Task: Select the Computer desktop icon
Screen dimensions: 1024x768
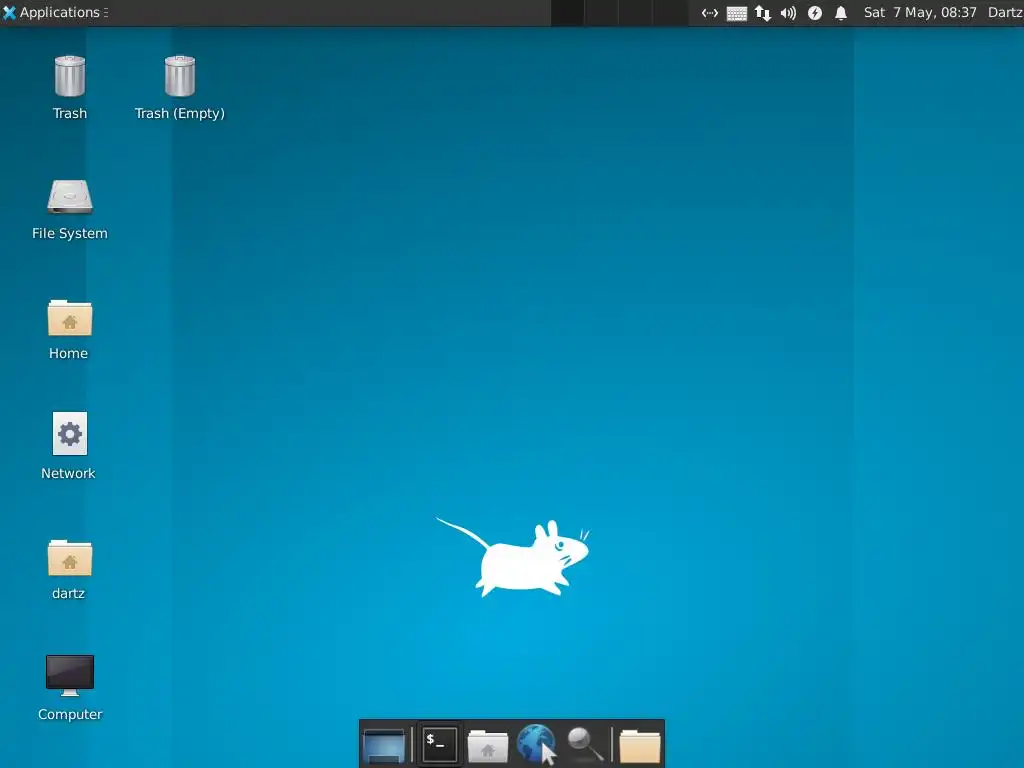Action: pos(70,688)
